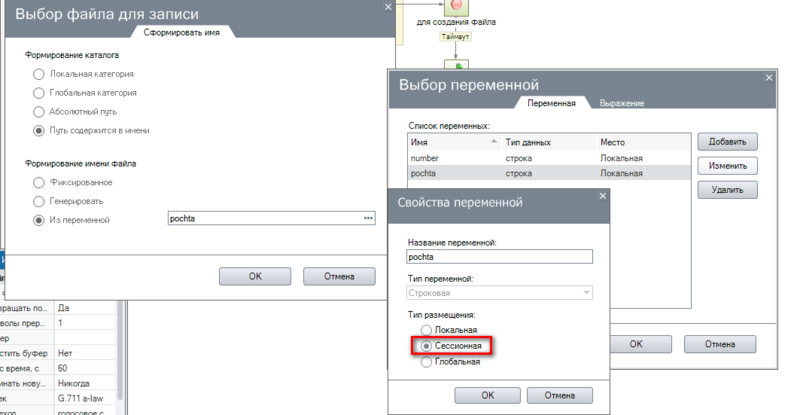Select the Сессионная placement radio button
Image resolution: width=800 pixels, height=415 pixels.
pos(428,346)
